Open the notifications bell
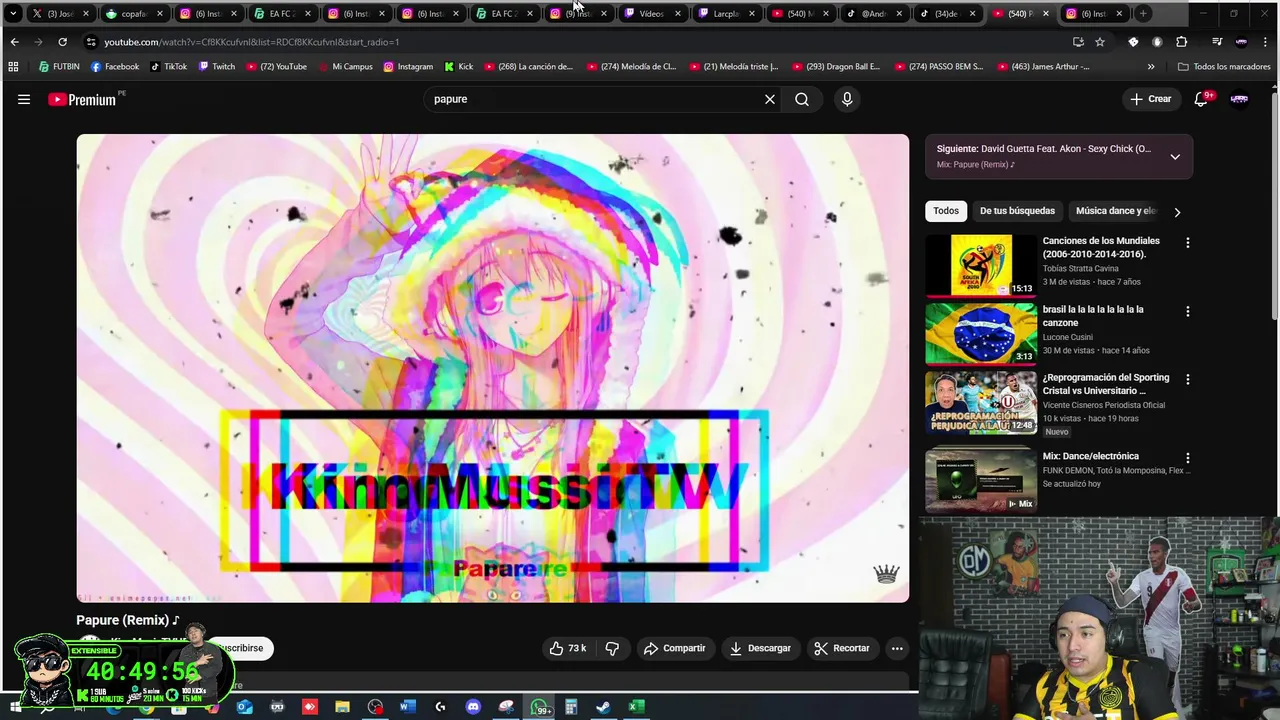 click(x=1201, y=99)
